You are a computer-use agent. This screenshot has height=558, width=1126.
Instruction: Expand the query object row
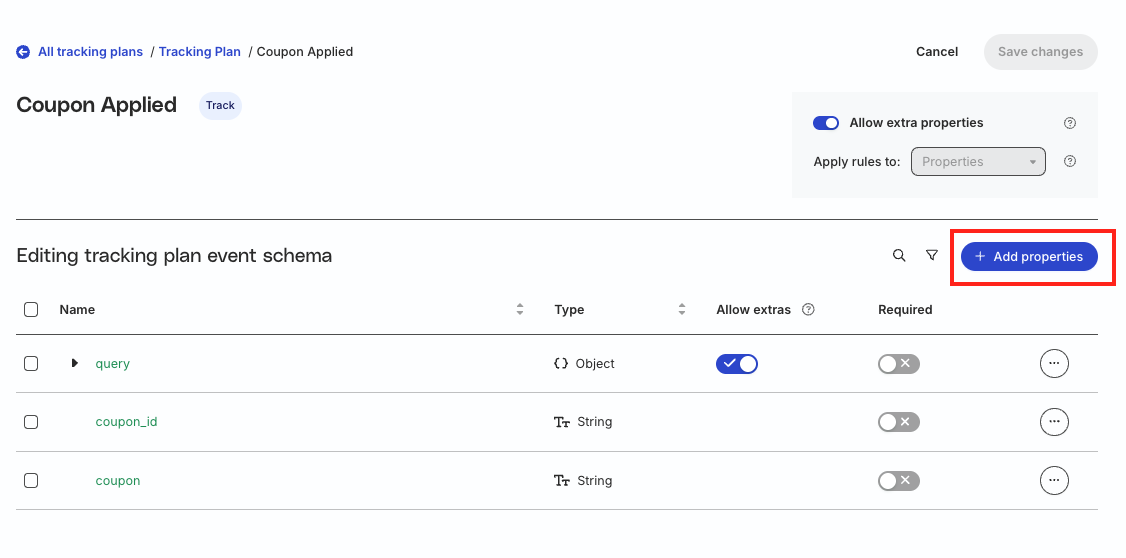pos(75,363)
